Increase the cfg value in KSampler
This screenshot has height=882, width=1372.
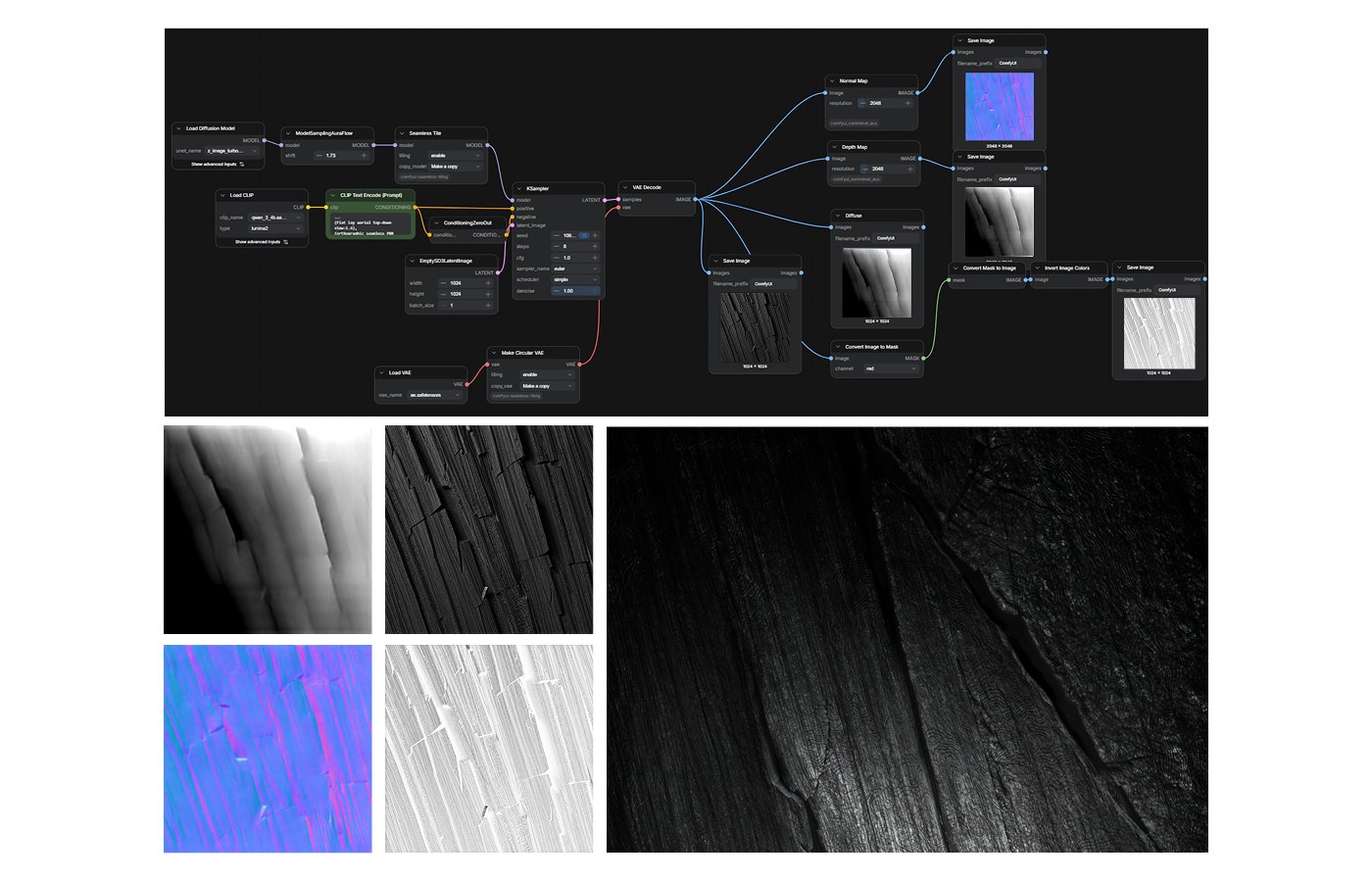tap(595, 258)
